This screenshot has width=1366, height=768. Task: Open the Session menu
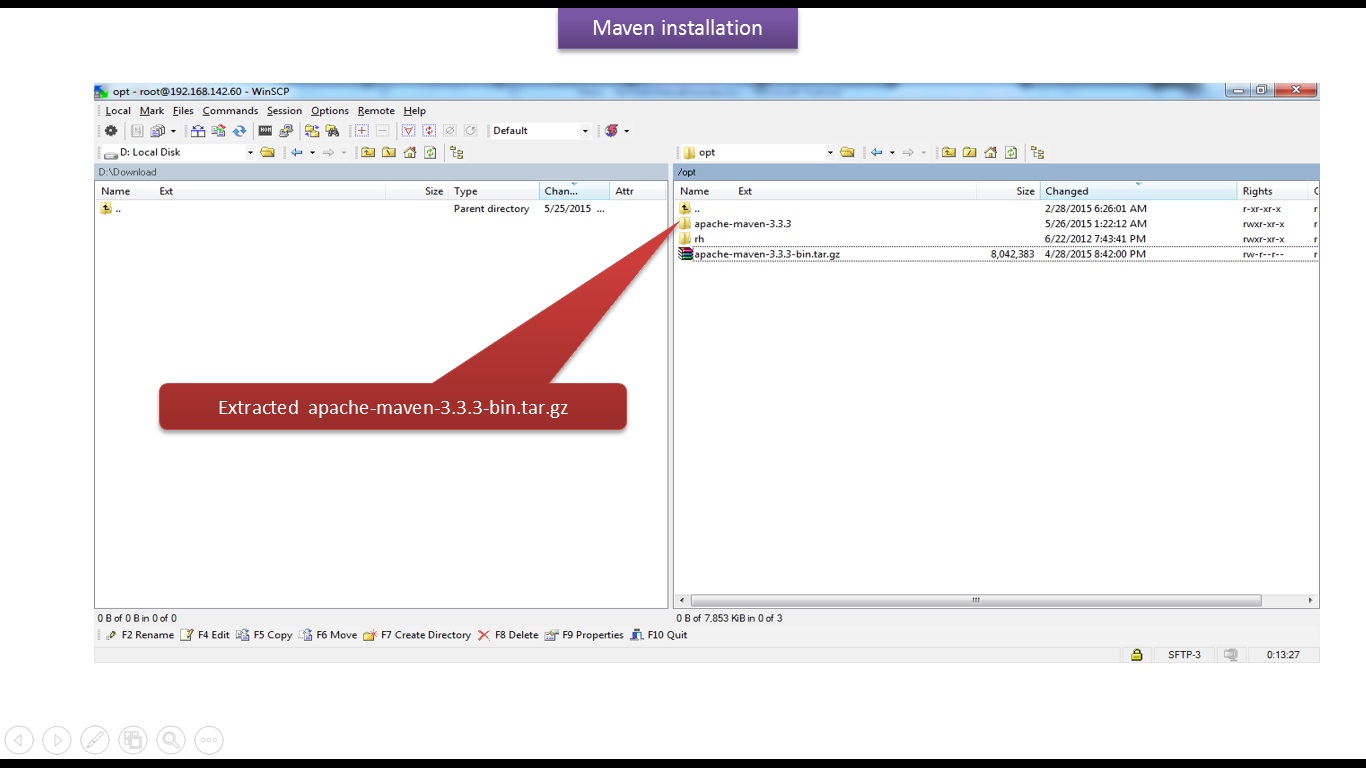(x=284, y=111)
